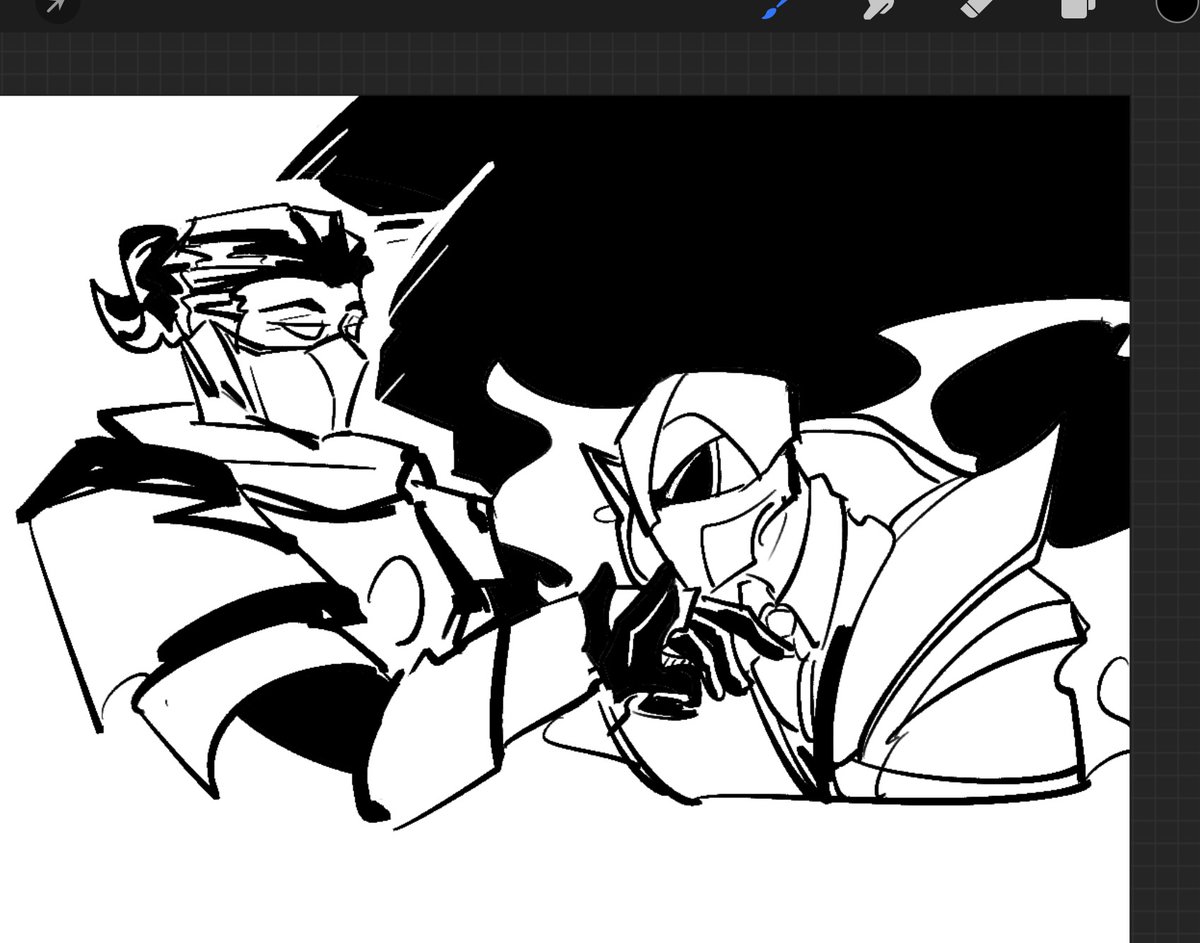Select the blue Brush tool
The width and height of the screenshot is (1200, 943).
point(775,9)
